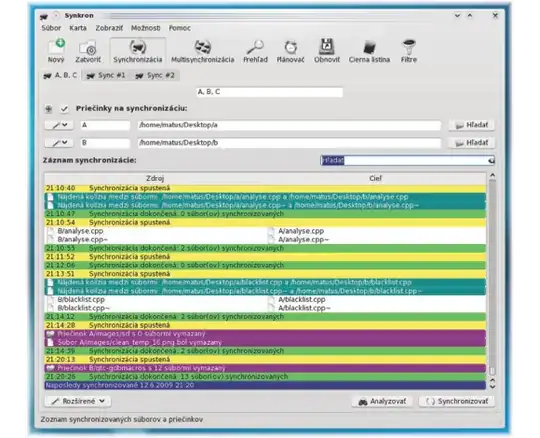This screenshot has width=540, height=438.
Task: Open the Multisynchronizácia view
Action: click(x=202, y=51)
